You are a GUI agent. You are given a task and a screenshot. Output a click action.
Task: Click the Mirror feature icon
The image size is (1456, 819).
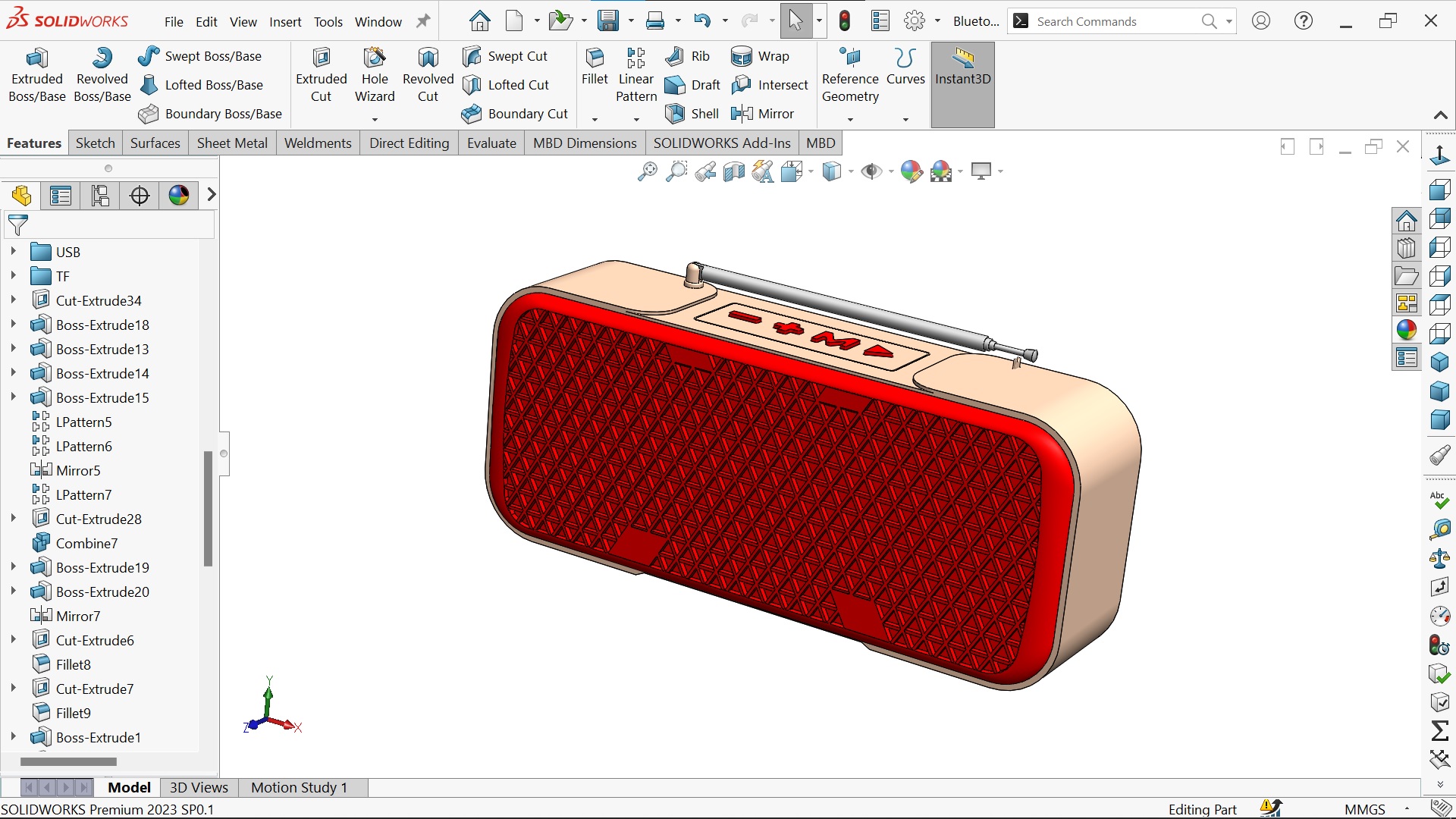pyautogui.click(x=742, y=114)
